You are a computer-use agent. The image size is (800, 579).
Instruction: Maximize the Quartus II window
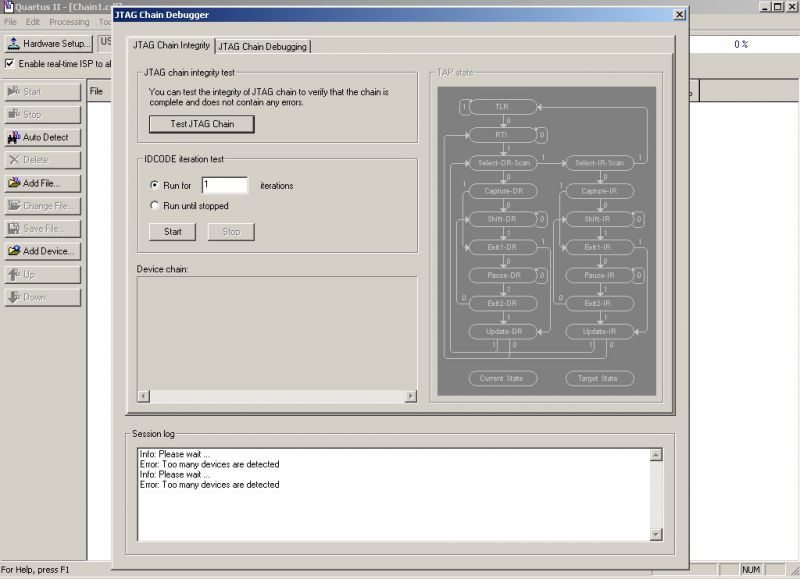[778, 7]
